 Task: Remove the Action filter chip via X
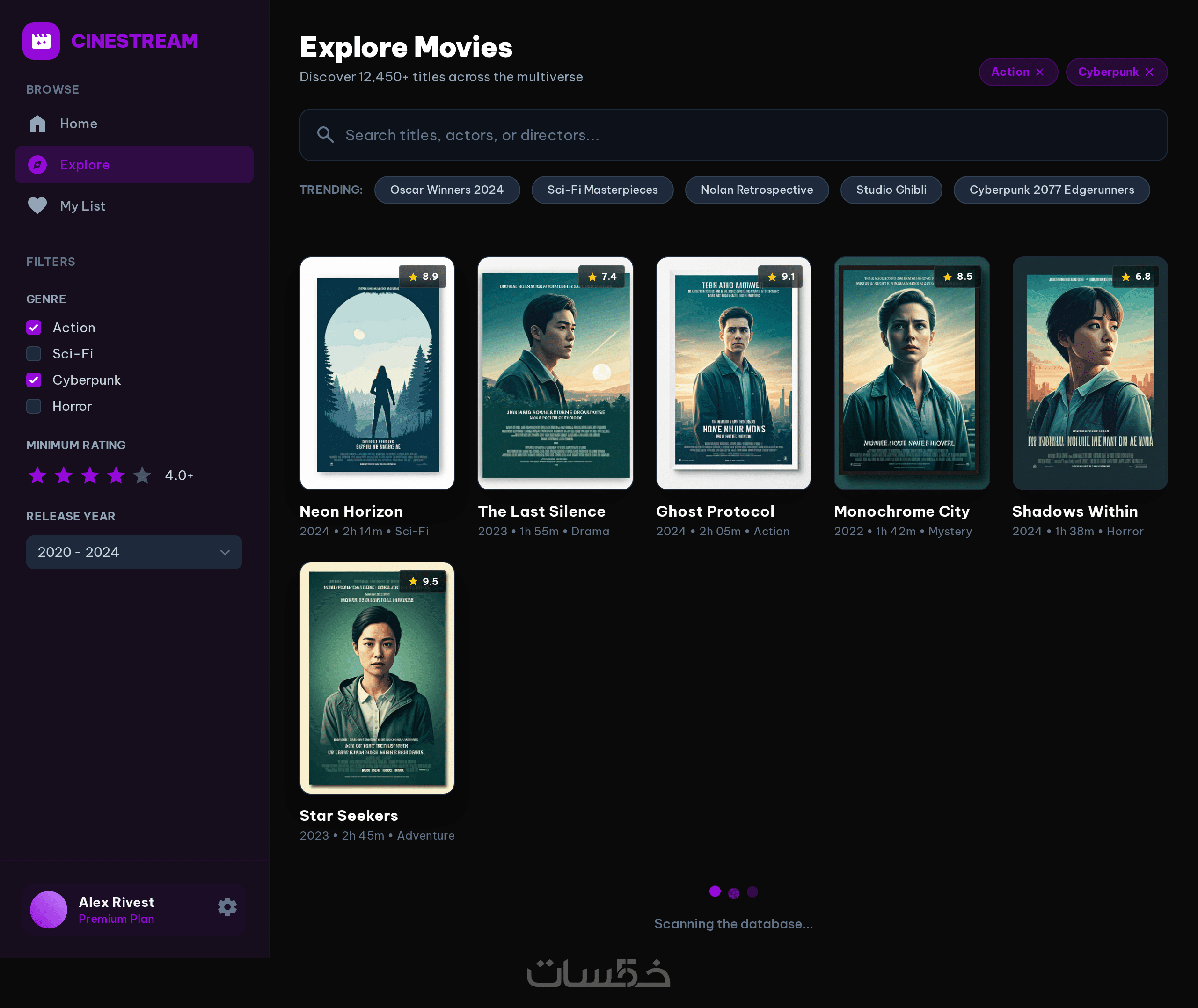click(x=1040, y=72)
